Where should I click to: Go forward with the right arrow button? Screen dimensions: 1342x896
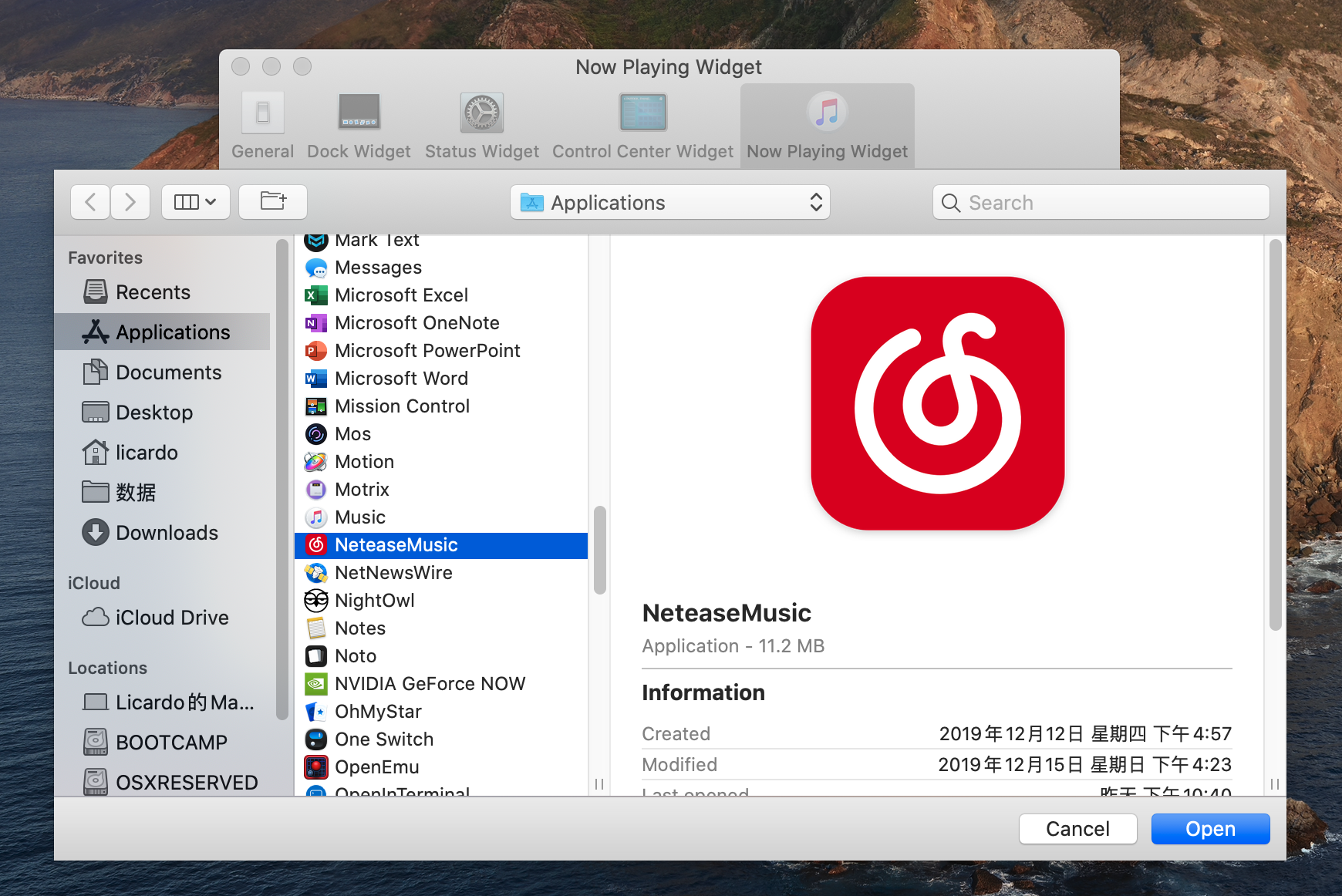(x=130, y=202)
